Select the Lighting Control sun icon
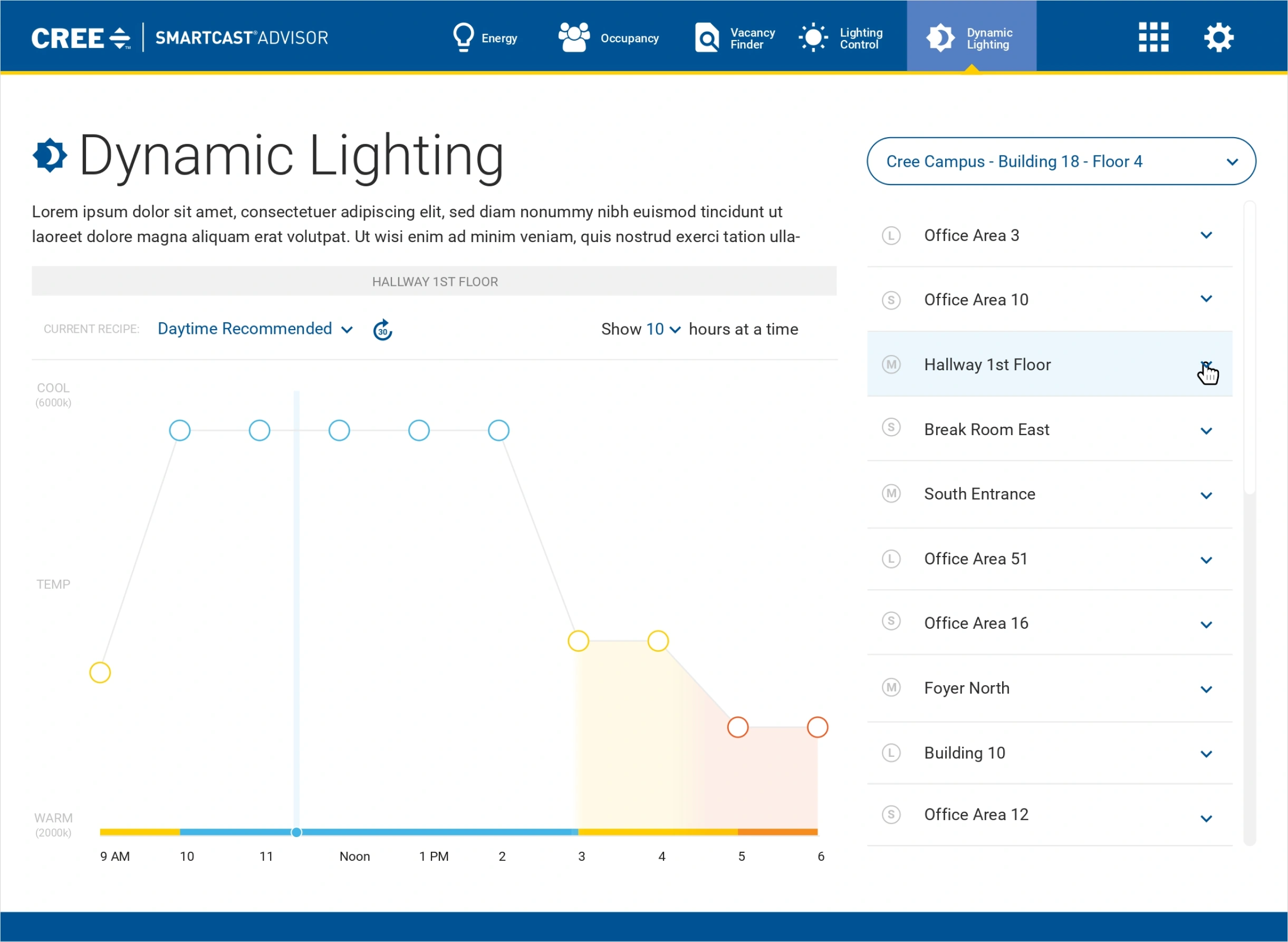The image size is (1288, 942). [813, 37]
